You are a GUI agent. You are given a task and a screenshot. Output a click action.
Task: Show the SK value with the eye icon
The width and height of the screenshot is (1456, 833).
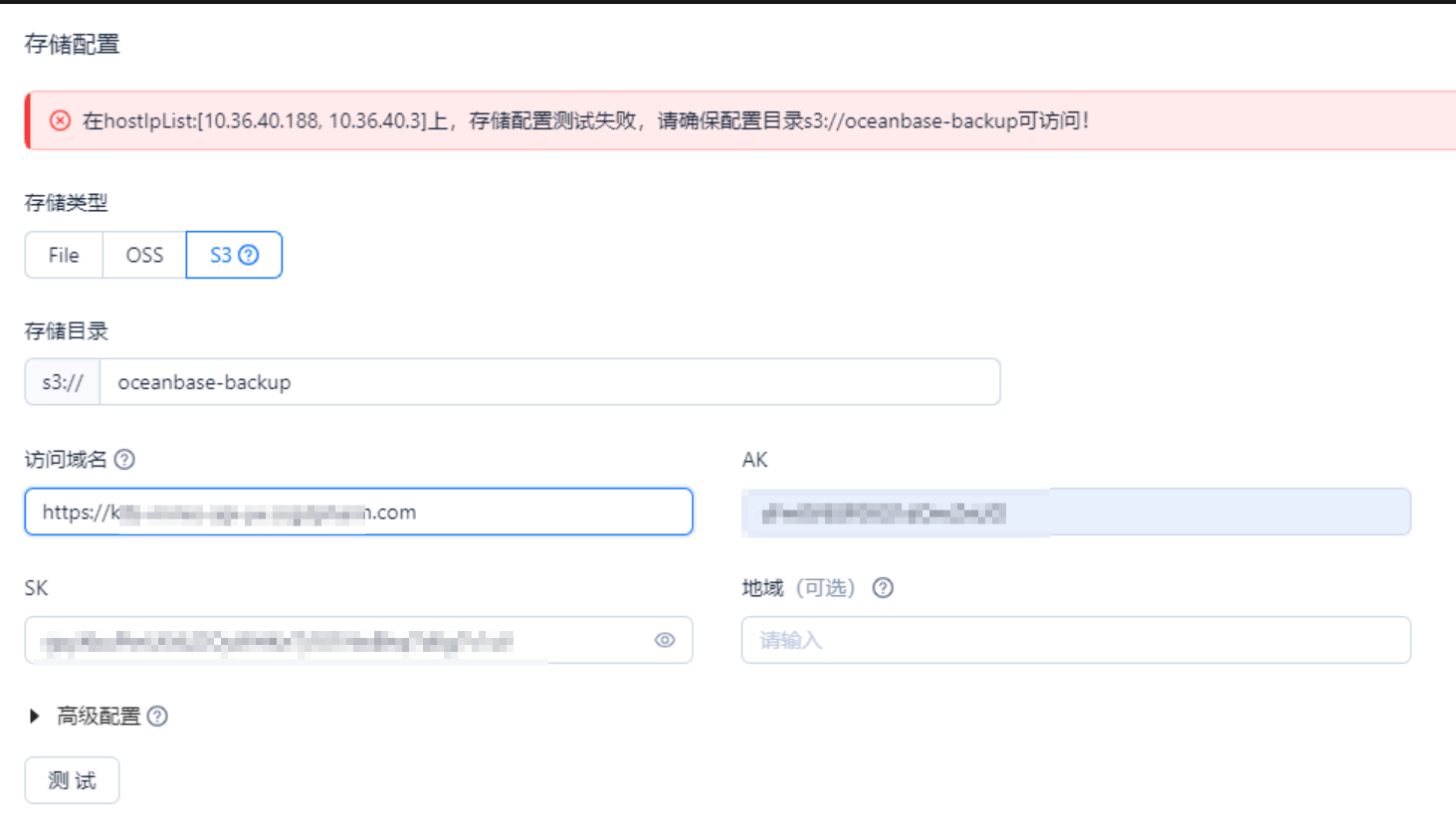pyautogui.click(x=665, y=640)
